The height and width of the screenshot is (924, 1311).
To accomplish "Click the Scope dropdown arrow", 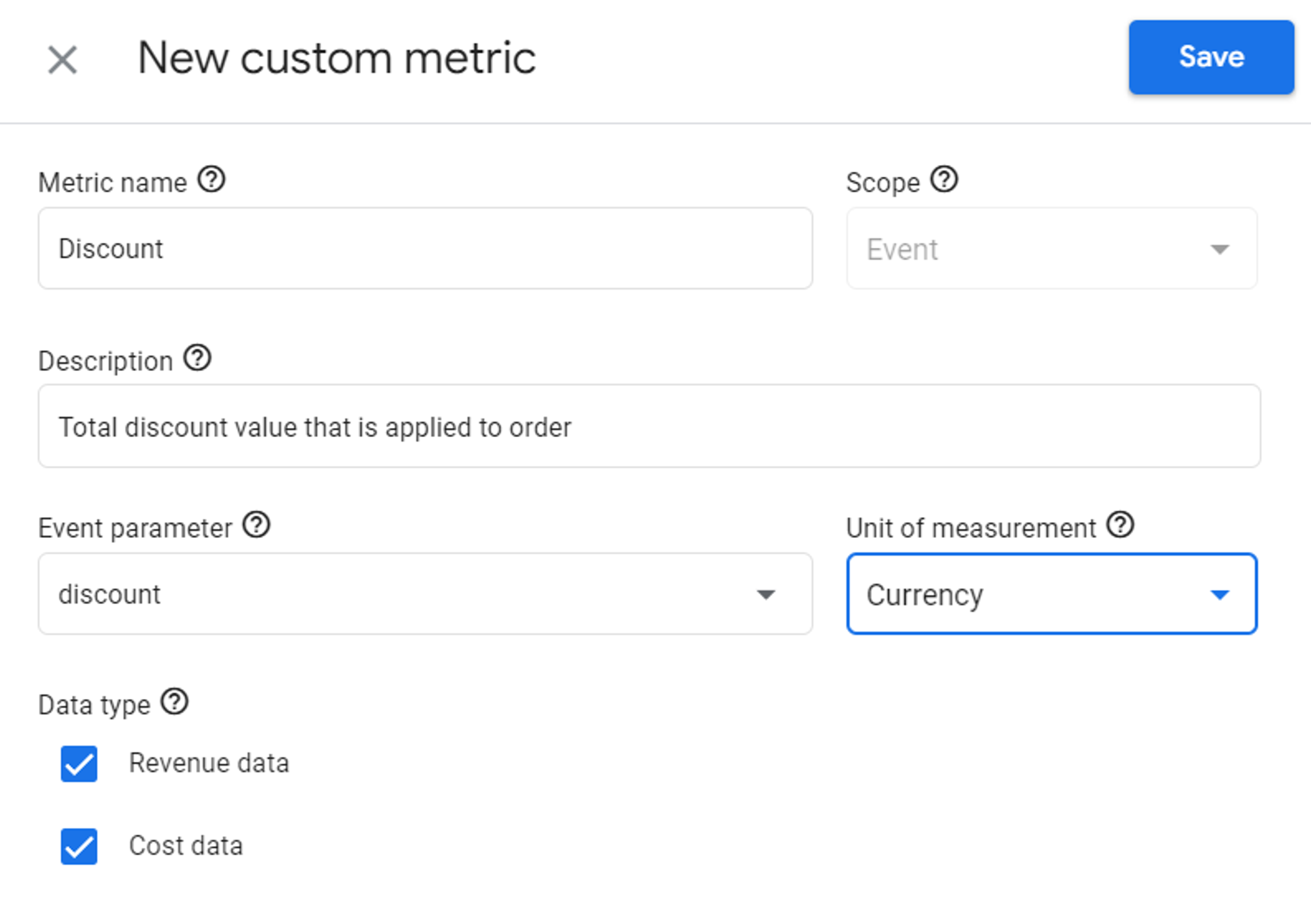I will tap(1220, 249).
